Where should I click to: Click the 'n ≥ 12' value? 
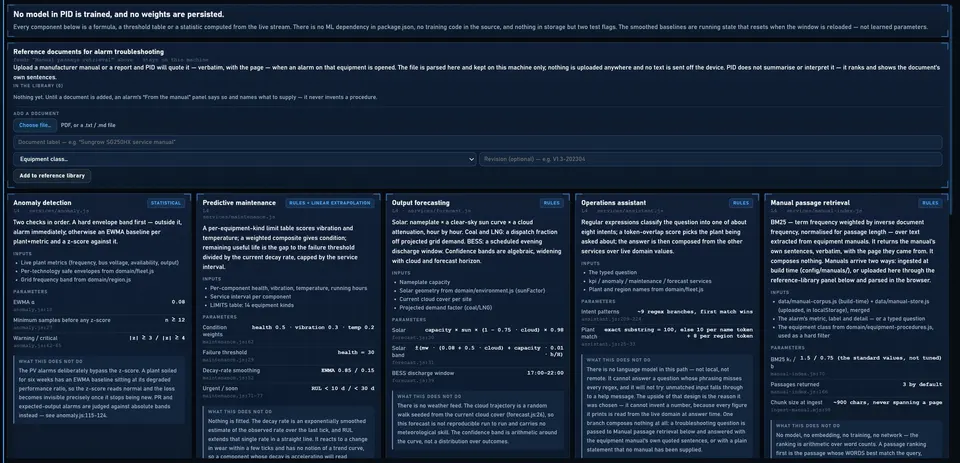(x=174, y=320)
